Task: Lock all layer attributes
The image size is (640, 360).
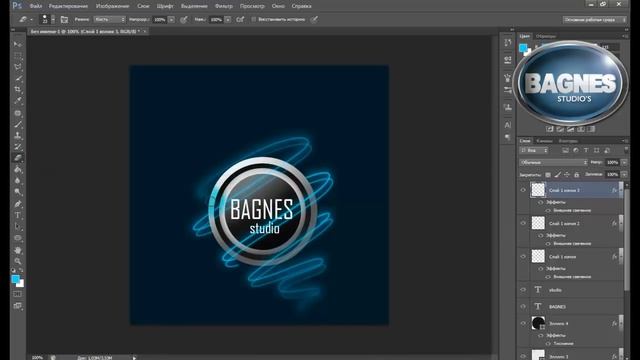Action: (x=576, y=175)
